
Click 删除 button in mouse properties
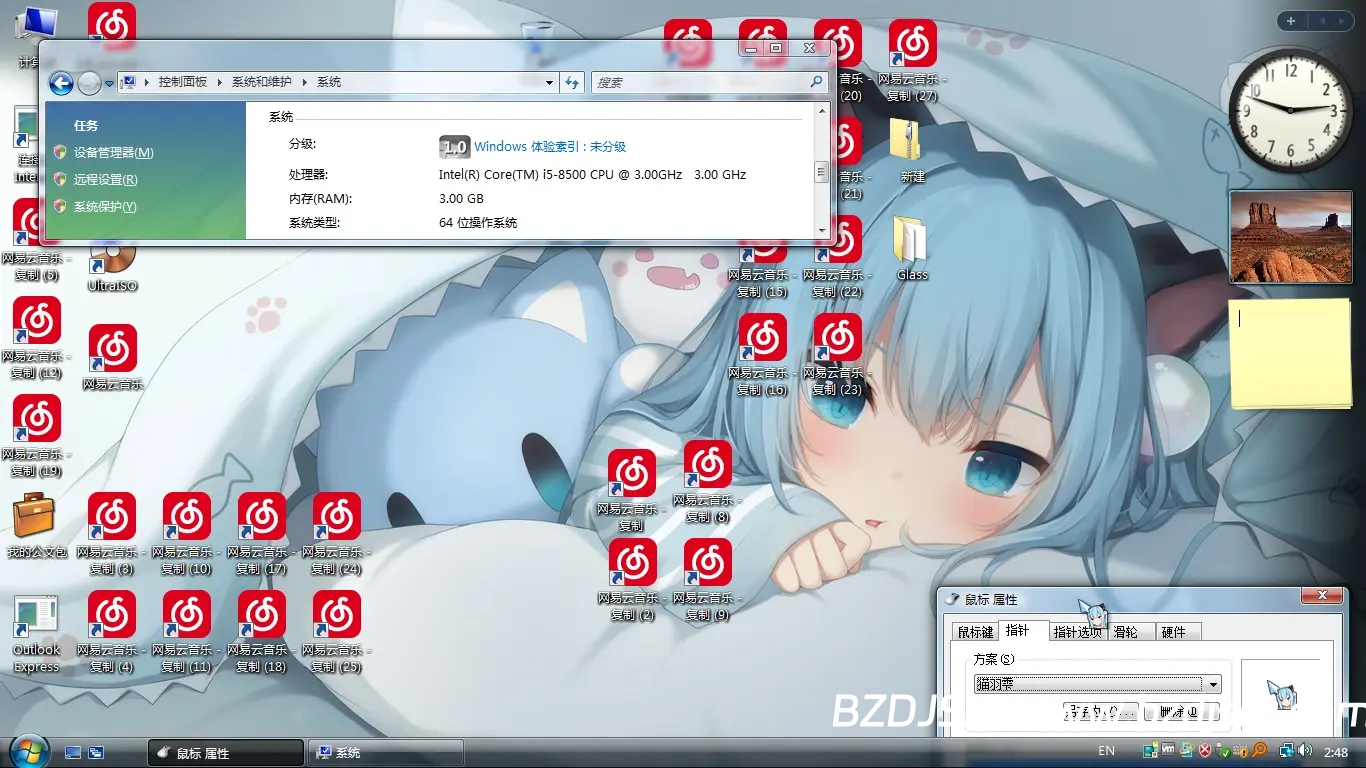point(1183,712)
